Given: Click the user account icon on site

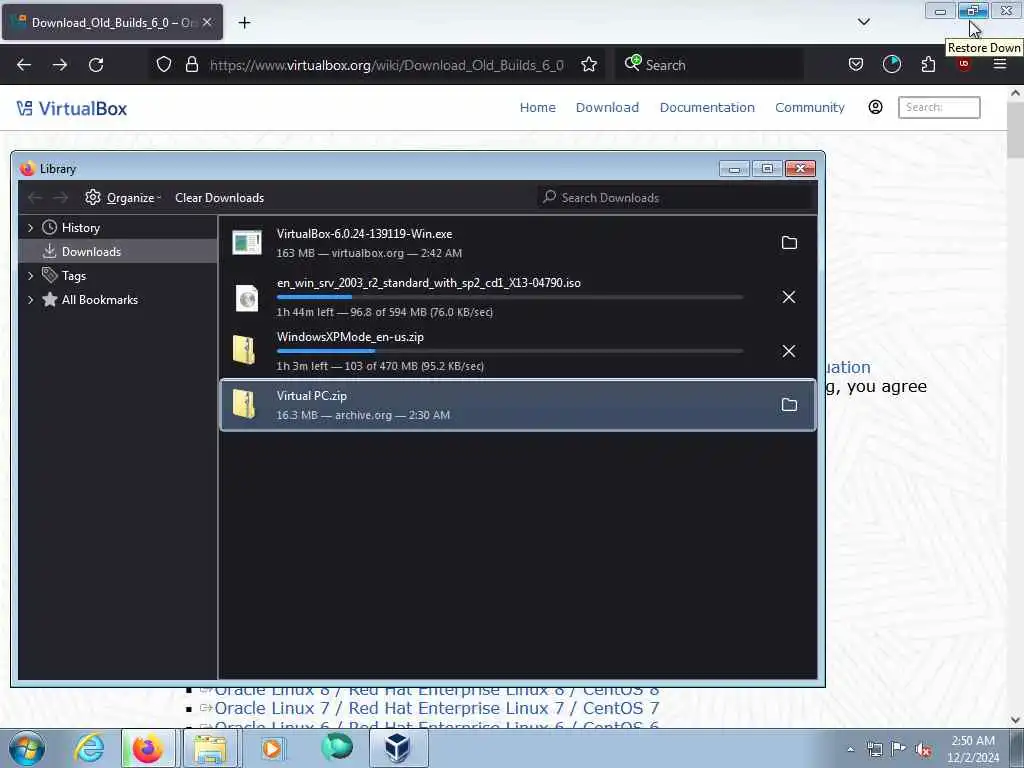Looking at the screenshot, I should [x=875, y=107].
